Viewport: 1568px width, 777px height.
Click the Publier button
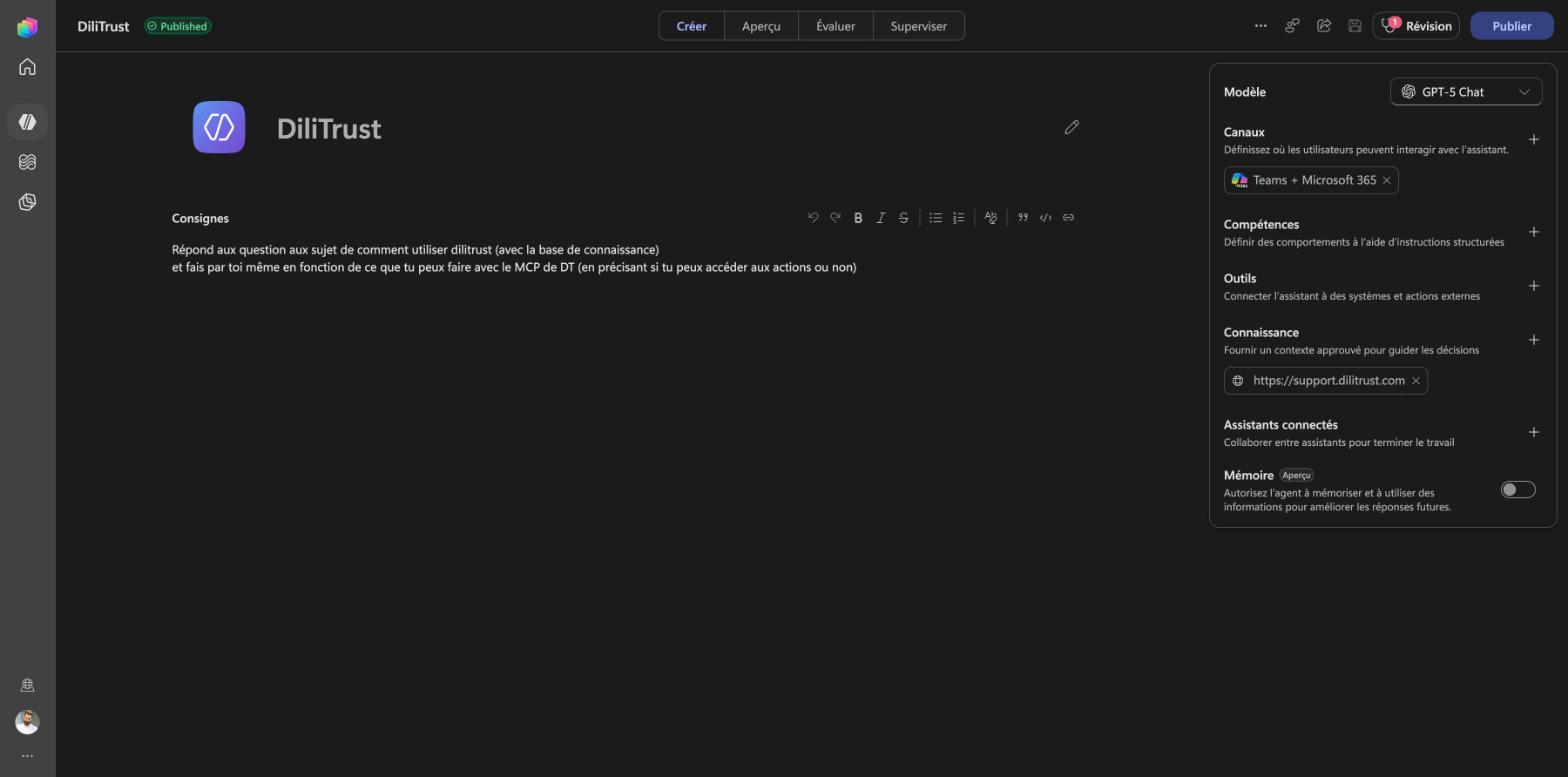click(x=1512, y=26)
